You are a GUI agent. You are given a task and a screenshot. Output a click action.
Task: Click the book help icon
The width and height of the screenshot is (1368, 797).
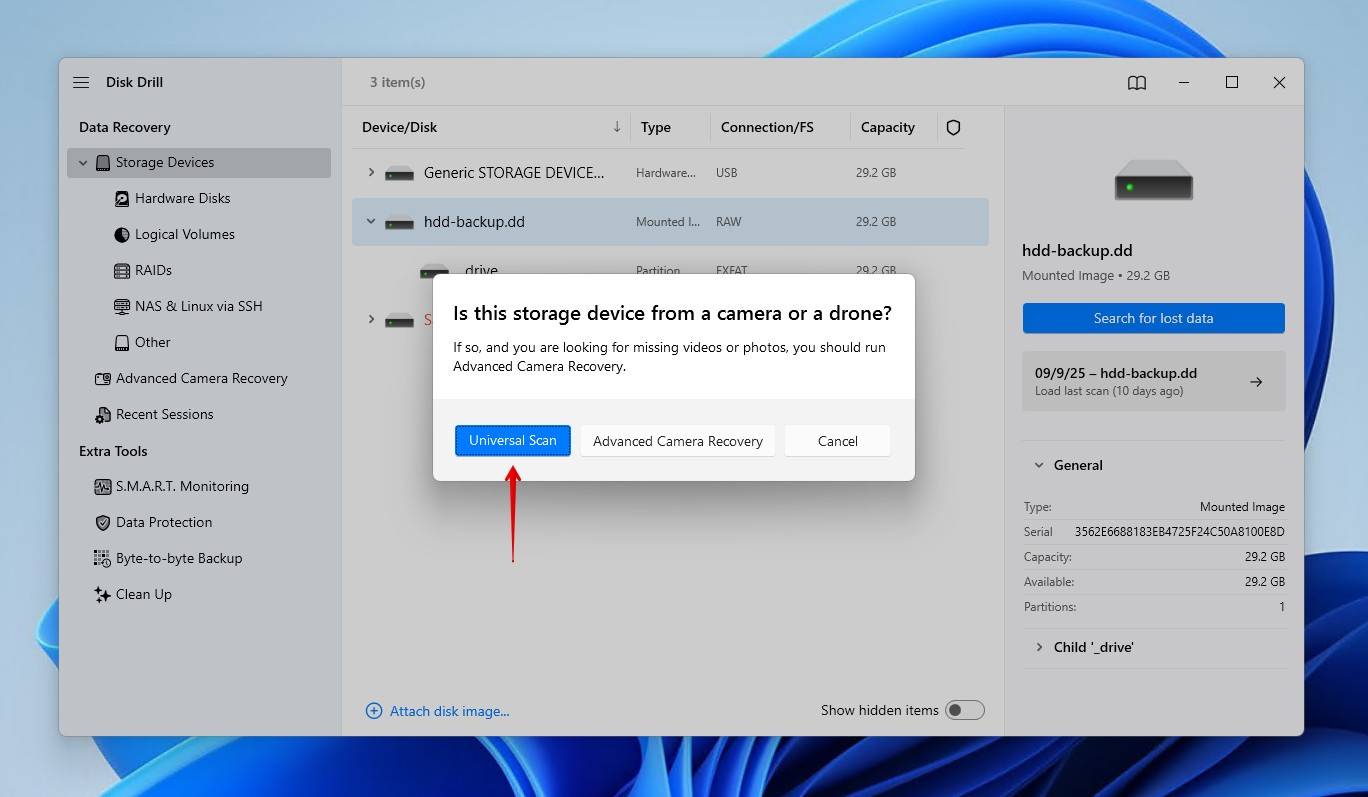[1136, 83]
